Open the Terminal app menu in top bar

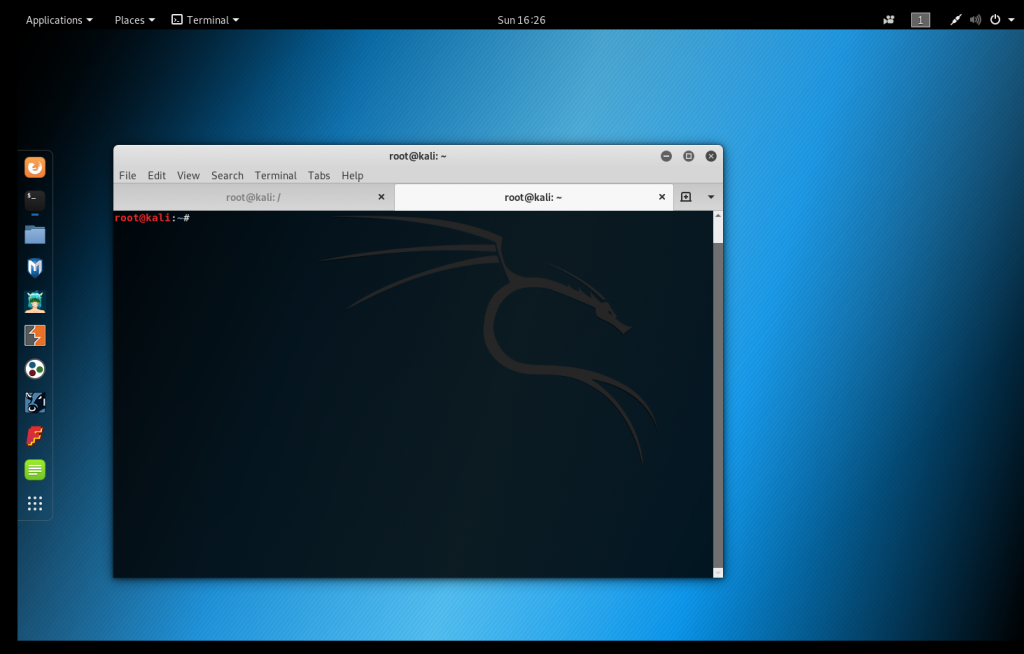pos(205,20)
